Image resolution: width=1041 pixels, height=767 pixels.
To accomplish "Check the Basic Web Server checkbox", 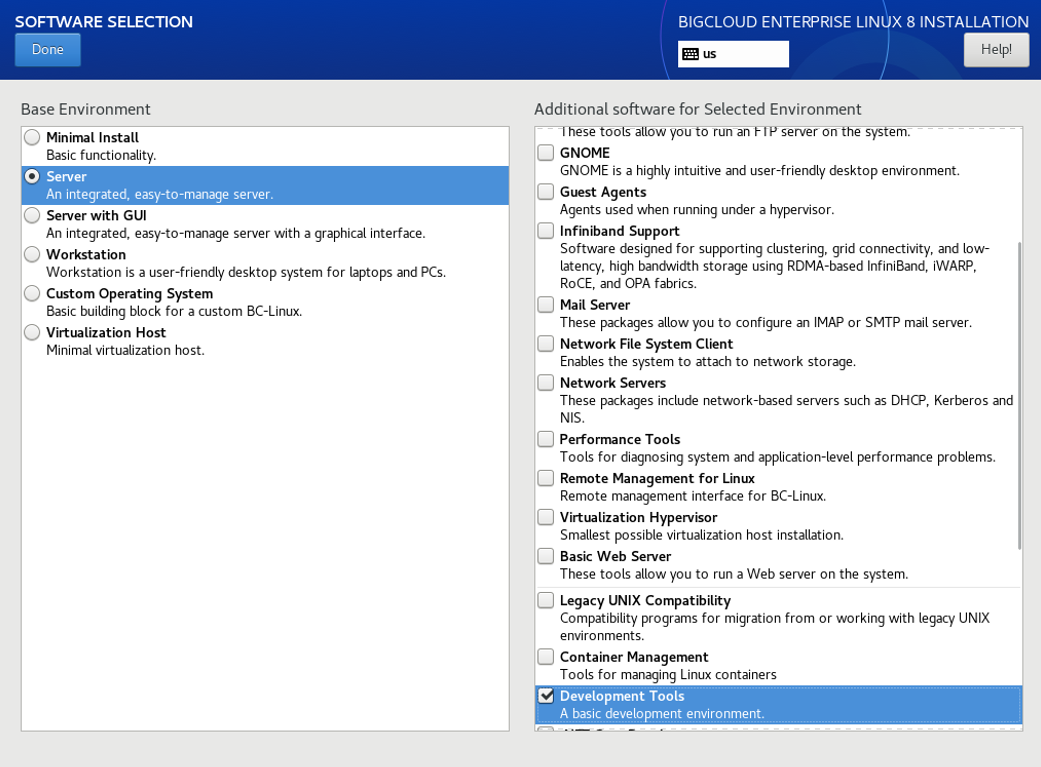I will [x=546, y=556].
